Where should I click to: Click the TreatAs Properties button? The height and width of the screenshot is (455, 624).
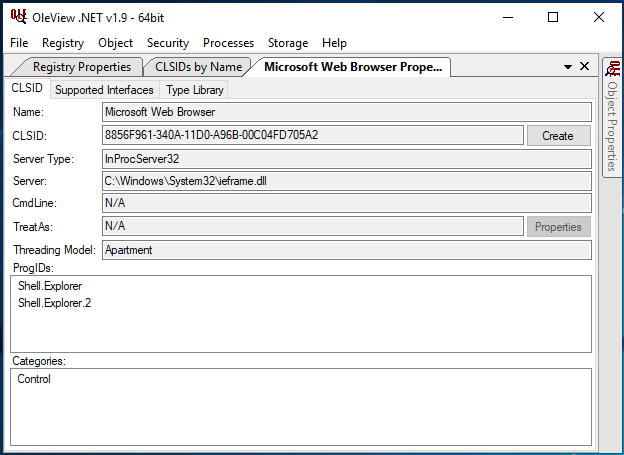(x=558, y=227)
